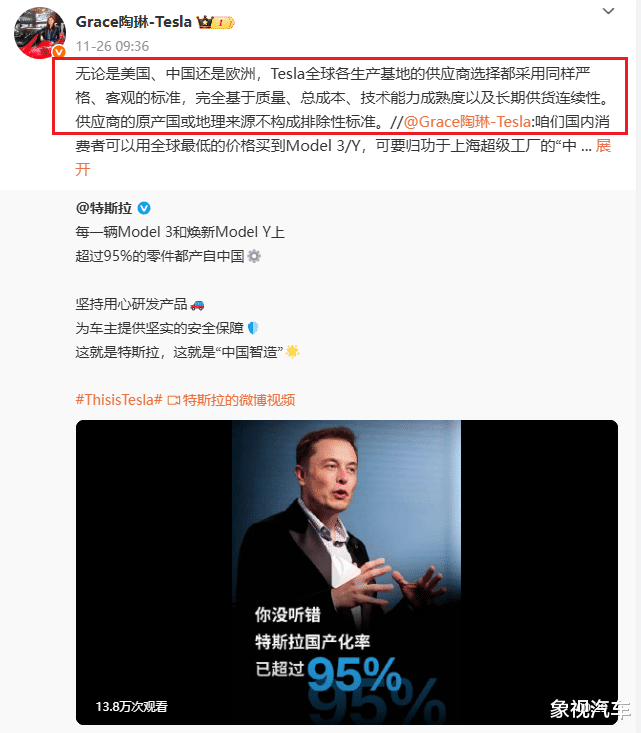The image size is (641, 733).
Task: Click the @Grace陶琳-Tesla mention in post
Action: click(467, 122)
